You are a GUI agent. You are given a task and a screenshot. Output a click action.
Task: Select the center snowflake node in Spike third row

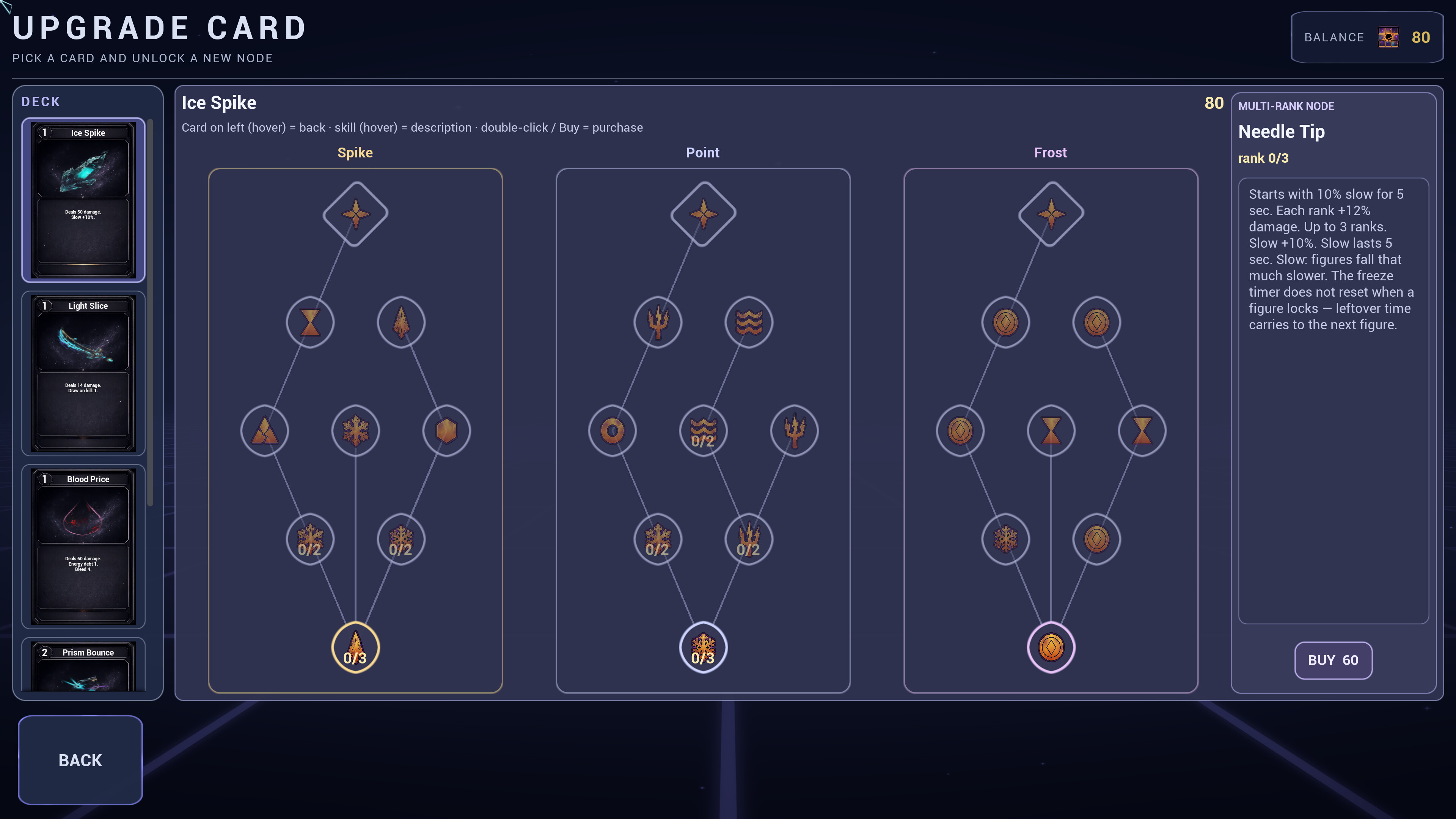tap(355, 431)
